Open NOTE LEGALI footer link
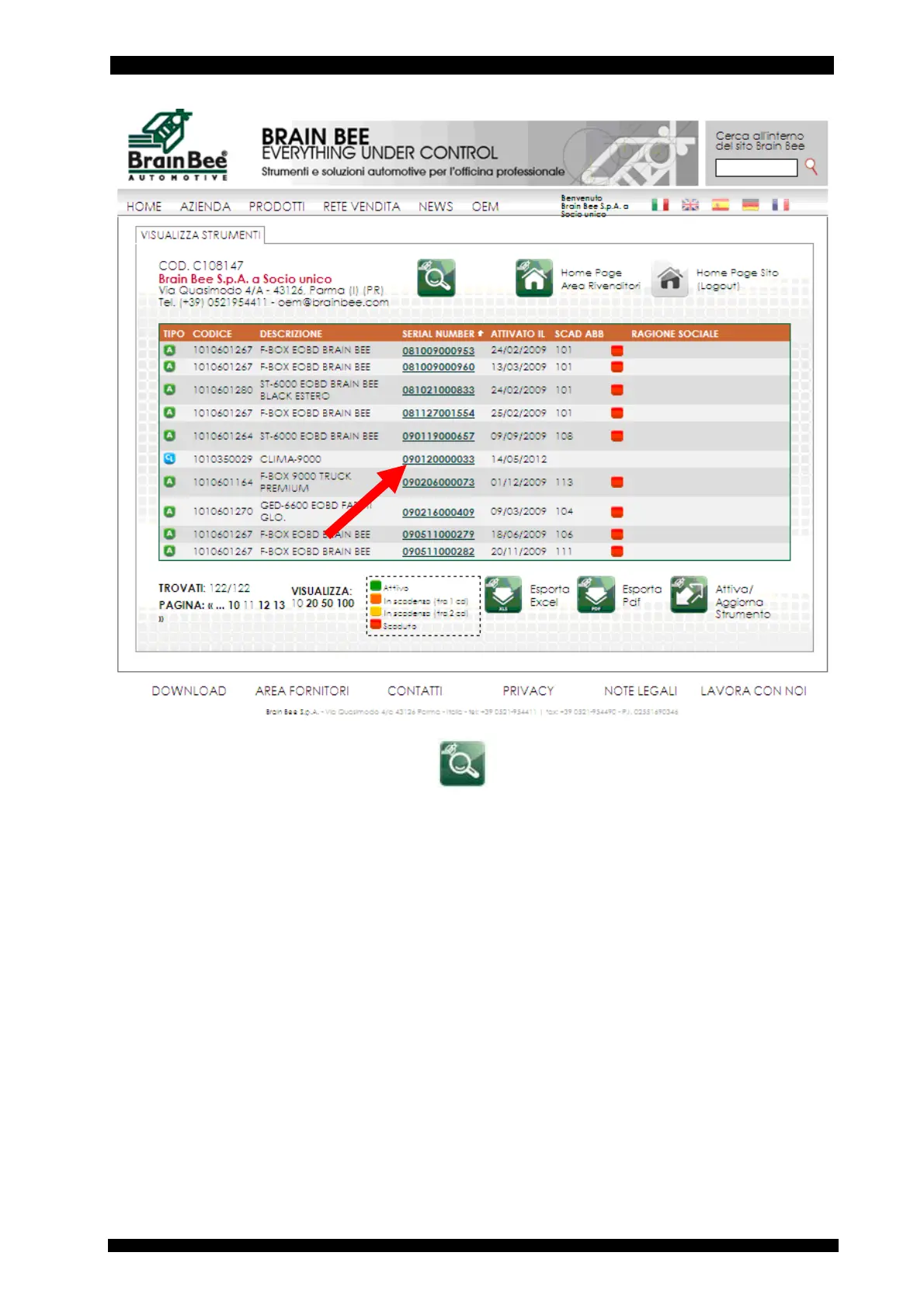The width and height of the screenshot is (924, 1308). click(641, 691)
